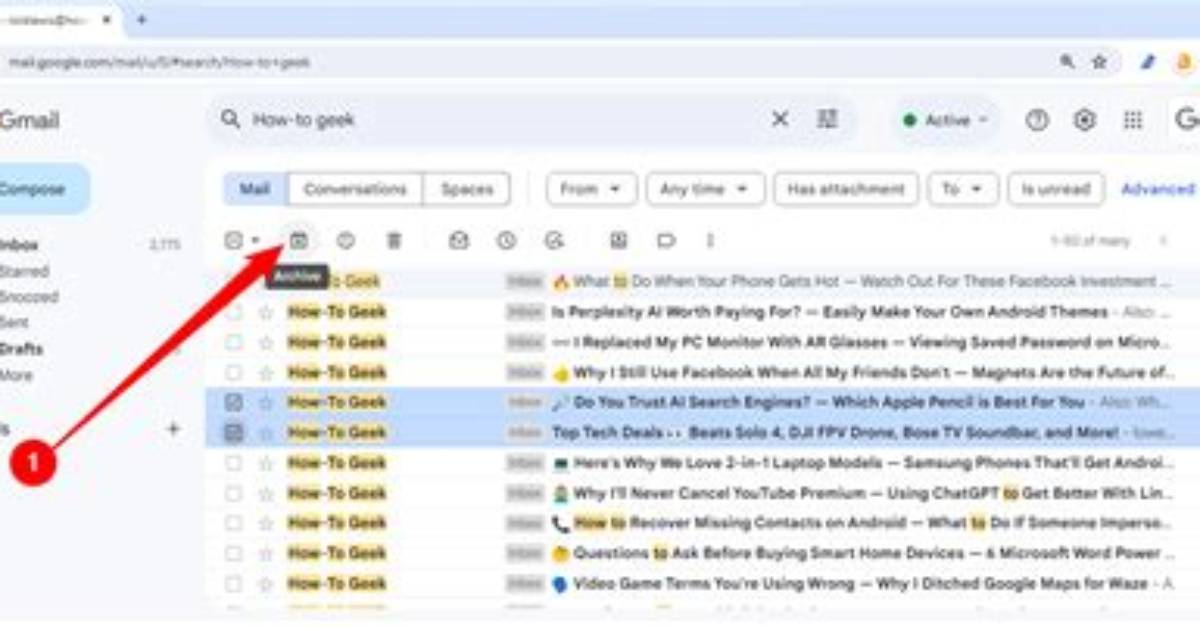
Task: Check the "Questions to Ask Before Buying" email
Action: [233, 553]
